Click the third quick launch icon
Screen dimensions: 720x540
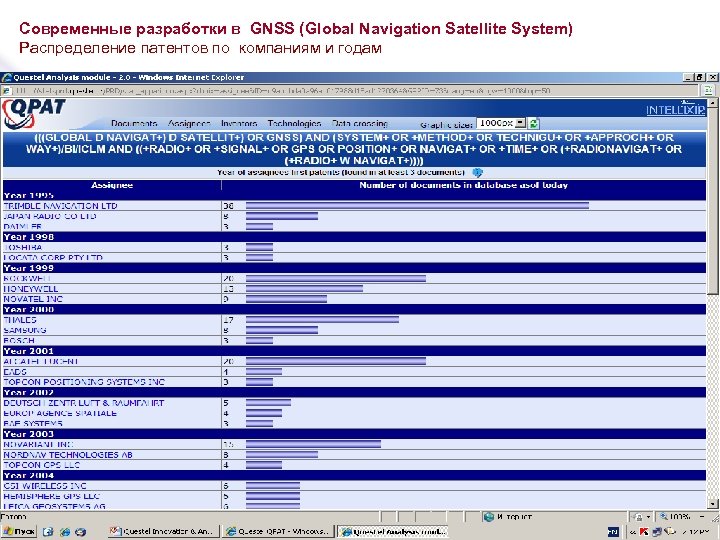click(80, 532)
